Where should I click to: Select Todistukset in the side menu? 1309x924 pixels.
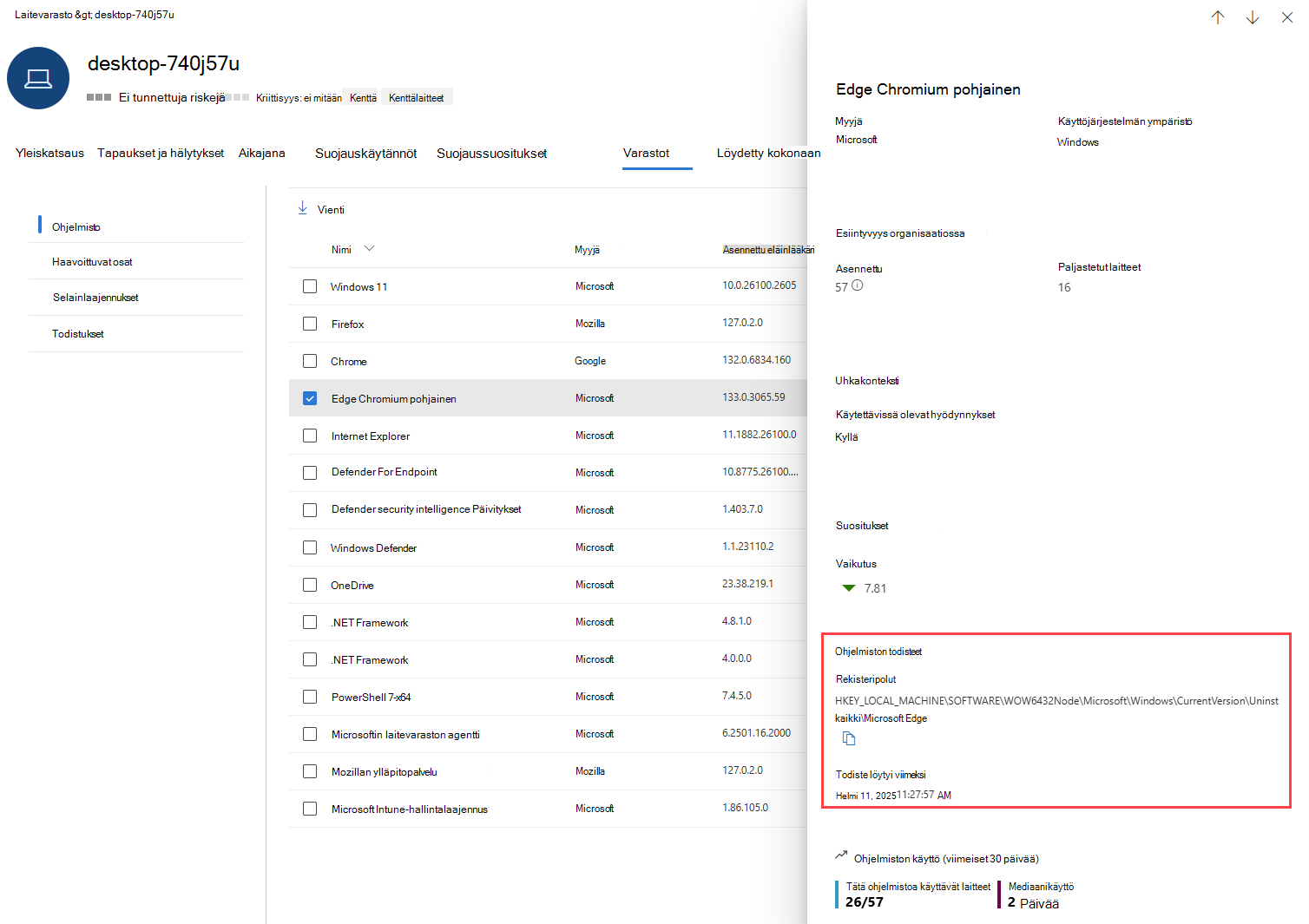78,334
